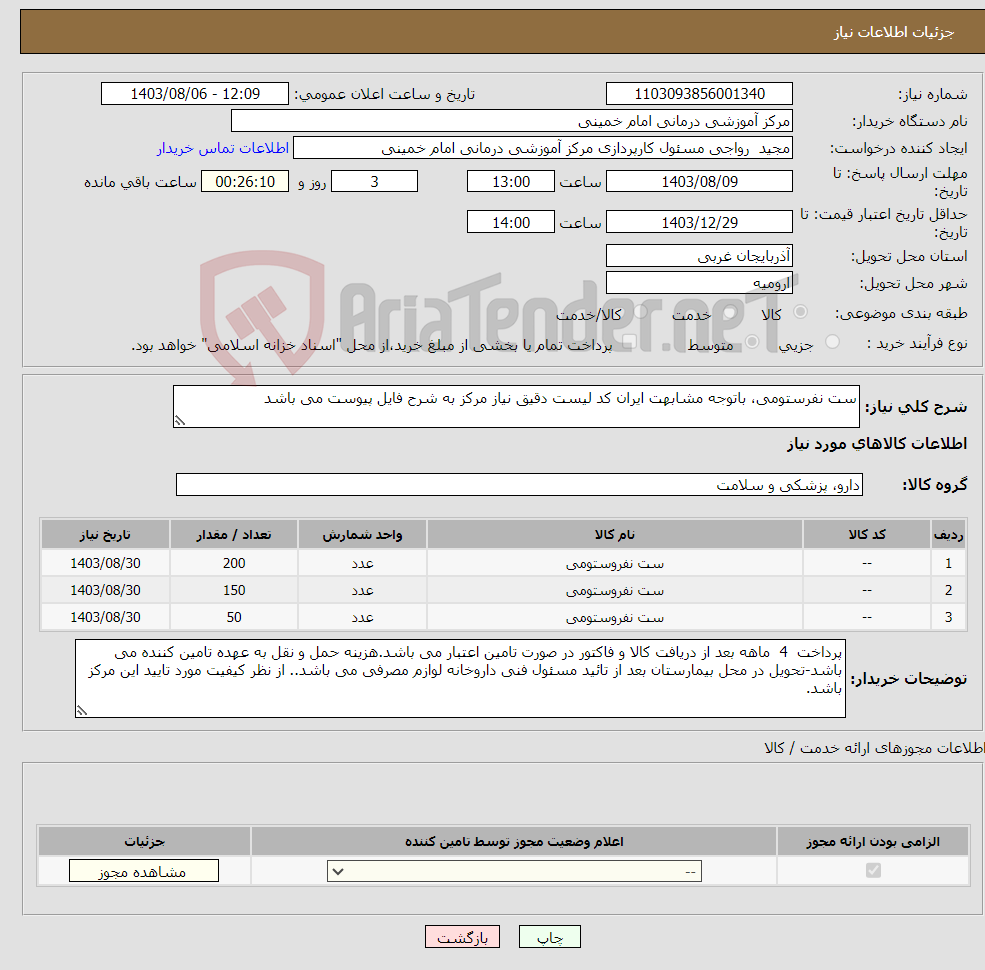Click the response deadline date 1403/08/09
985x970 pixels.
pyautogui.click(x=699, y=182)
